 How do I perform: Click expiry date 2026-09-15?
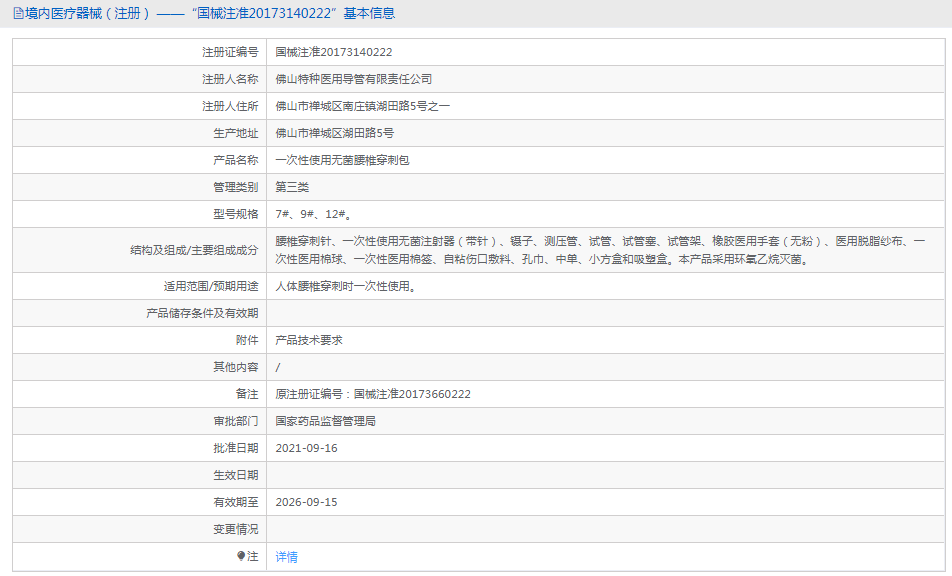pyautogui.click(x=307, y=502)
